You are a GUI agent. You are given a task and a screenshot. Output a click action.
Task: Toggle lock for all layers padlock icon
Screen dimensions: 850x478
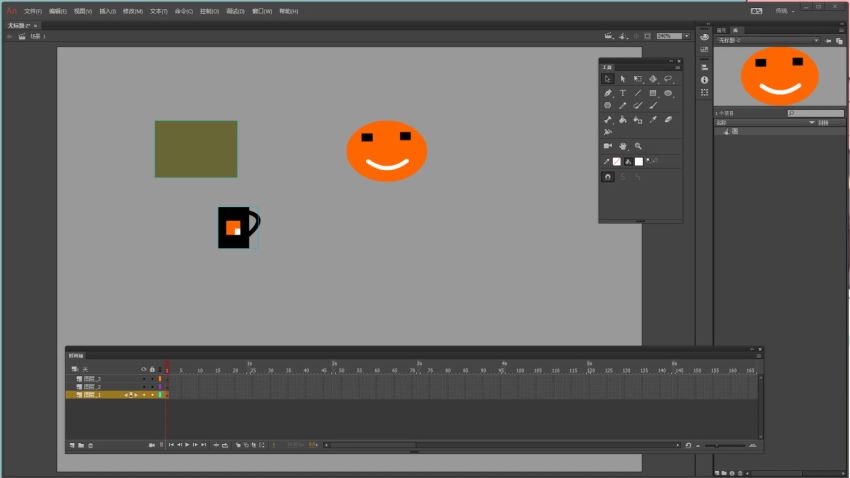(x=151, y=369)
